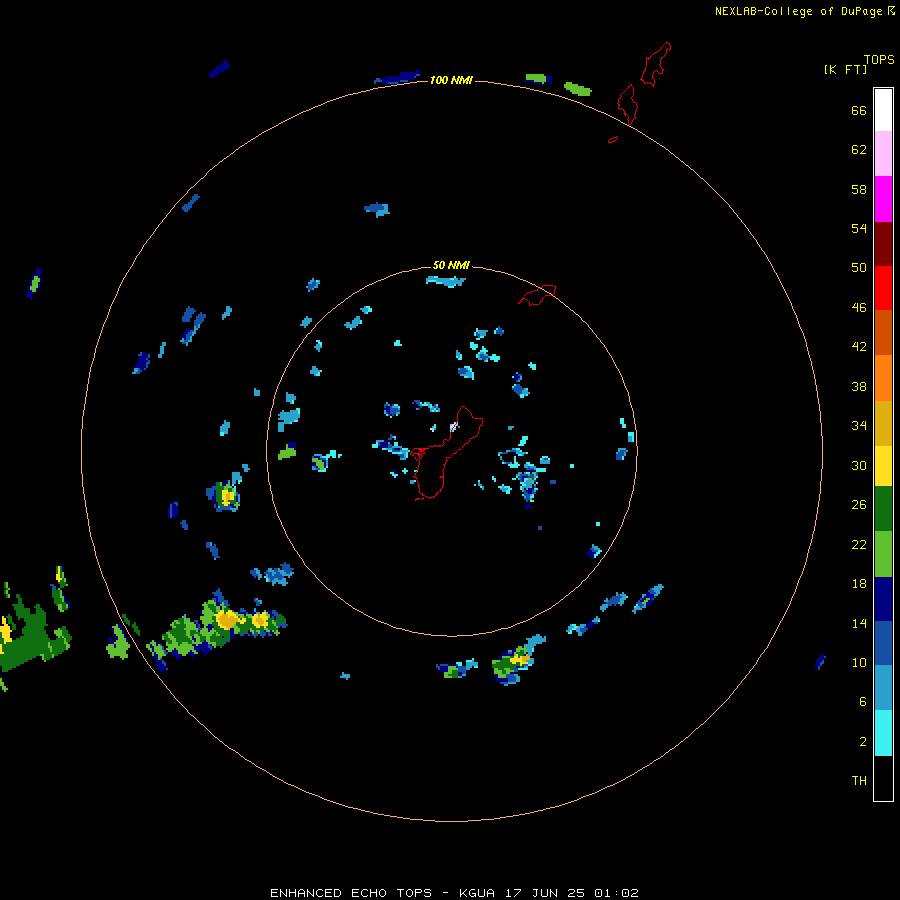Click the legend value 6
This screenshot has height=900, width=900.
pyautogui.click(x=863, y=701)
